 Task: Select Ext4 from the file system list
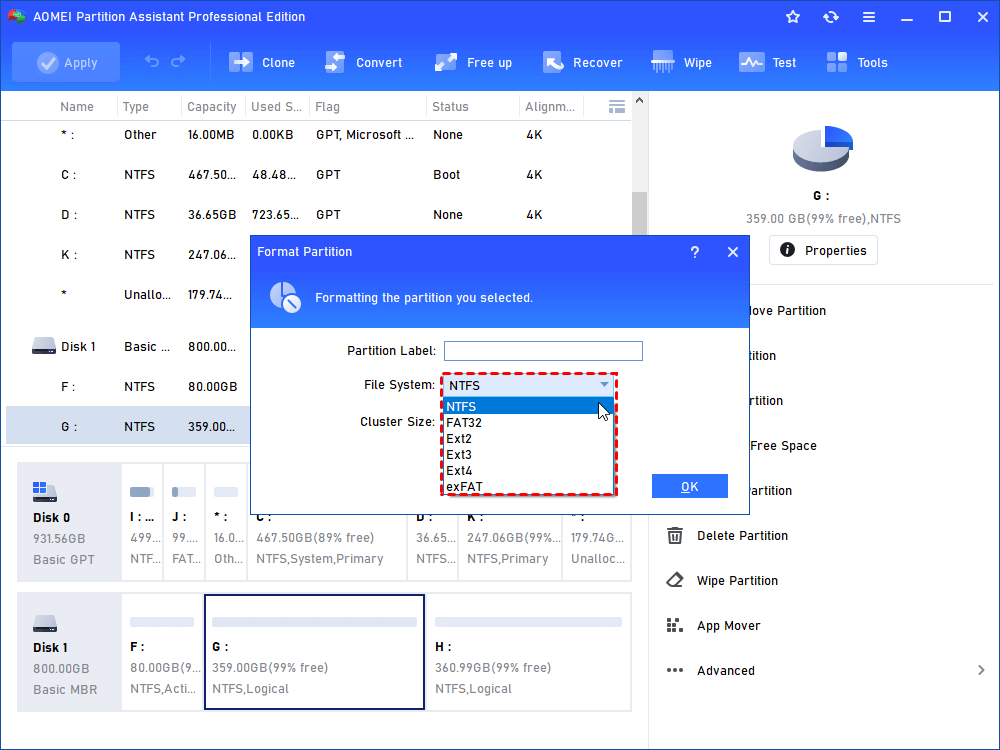coord(528,471)
